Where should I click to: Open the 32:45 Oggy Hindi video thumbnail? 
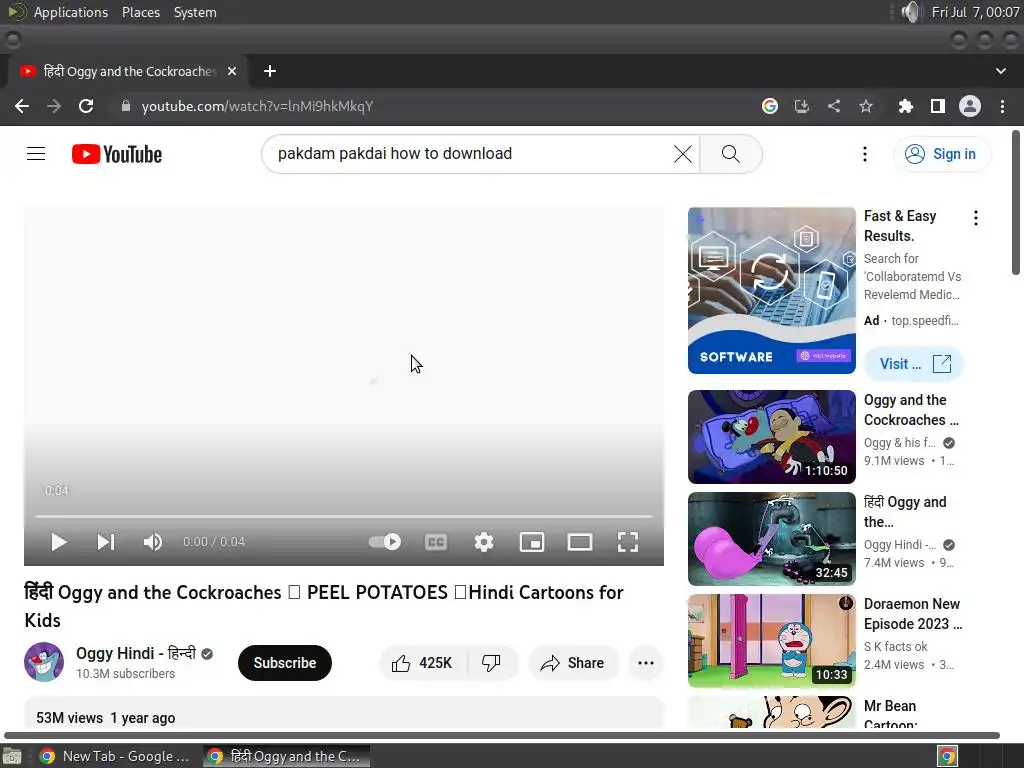[x=771, y=539]
